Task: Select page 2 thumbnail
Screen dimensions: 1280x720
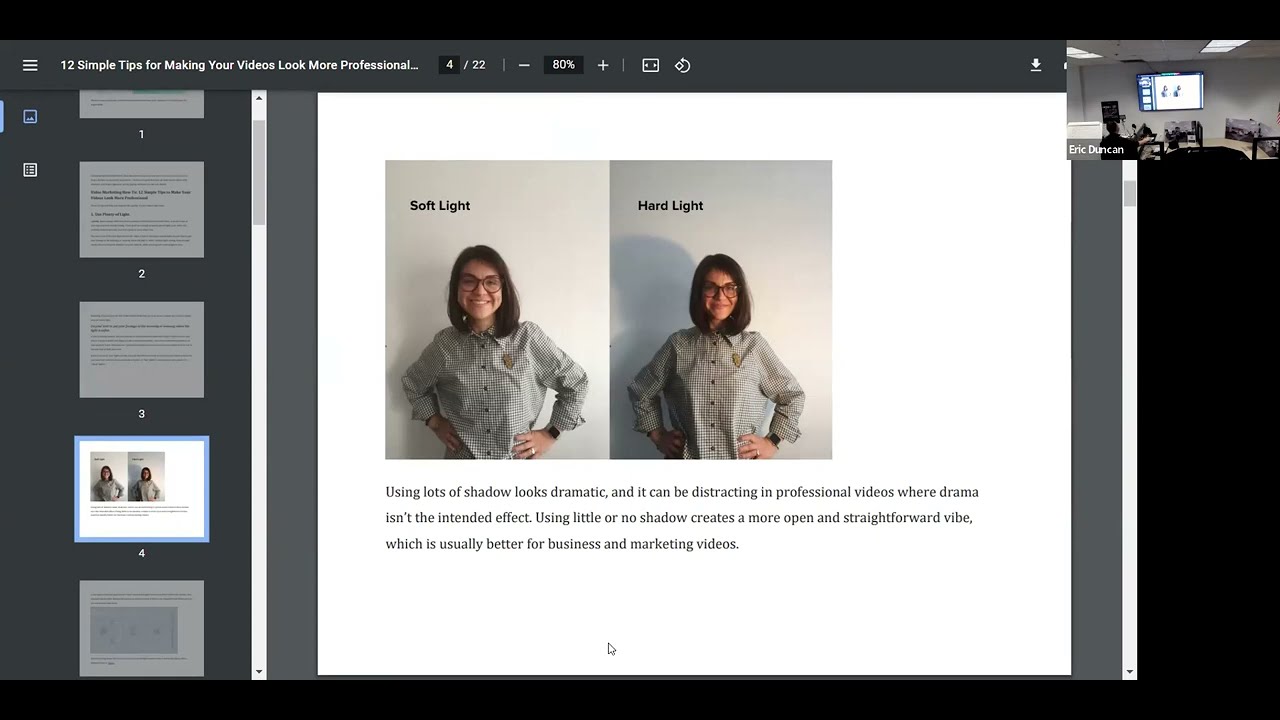Action: point(142,209)
